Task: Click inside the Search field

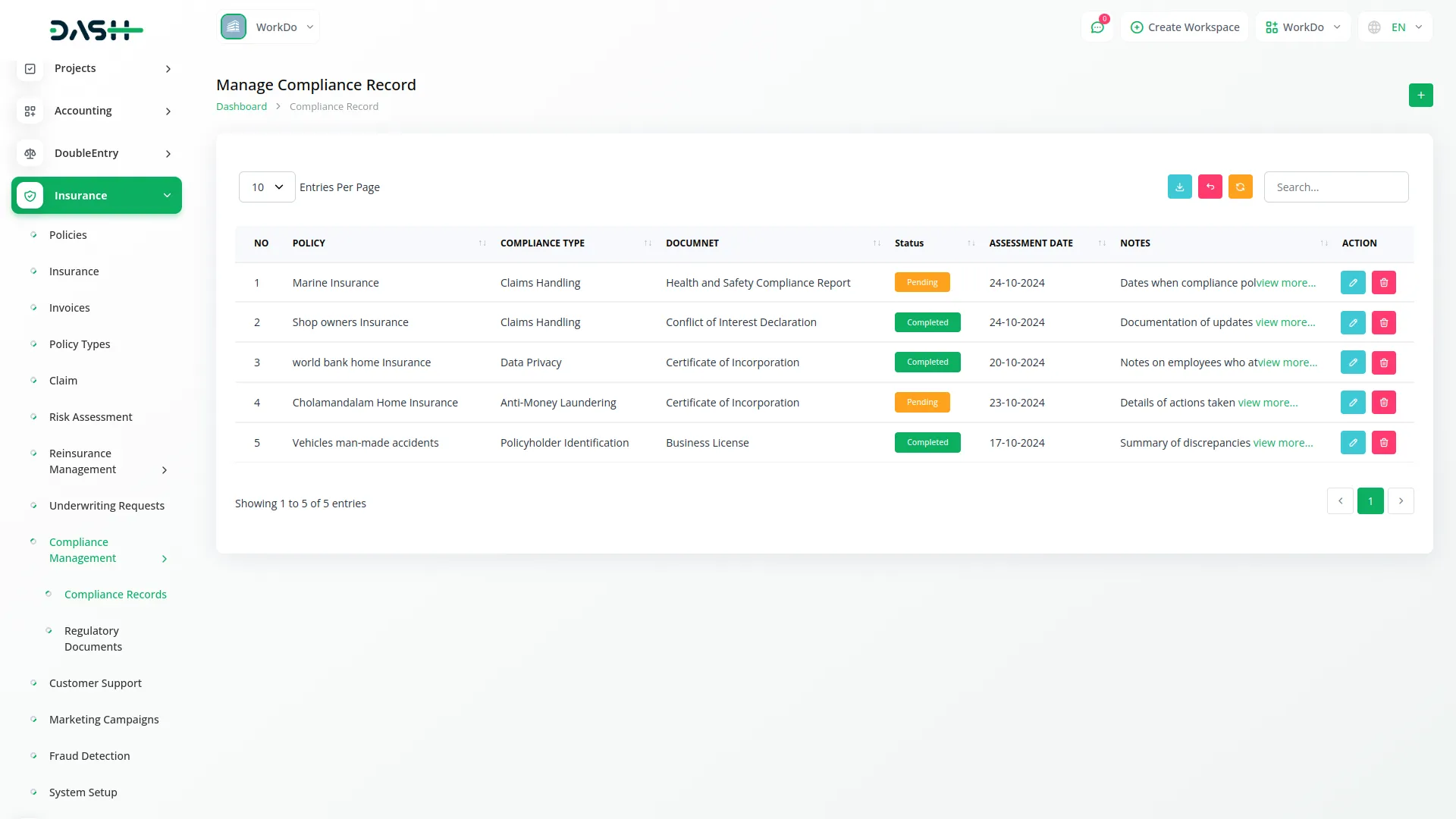Action: tap(1336, 187)
